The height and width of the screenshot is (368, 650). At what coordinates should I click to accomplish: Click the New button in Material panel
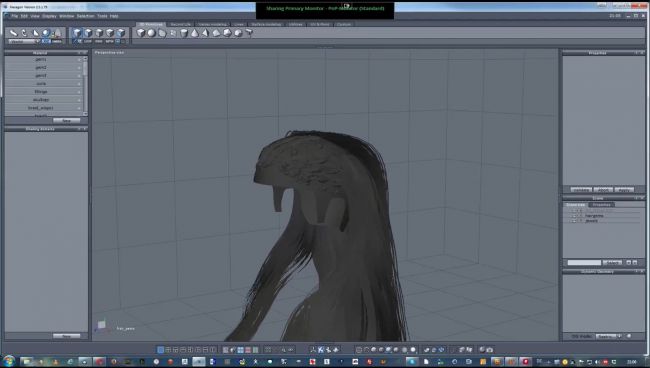coord(66,121)
